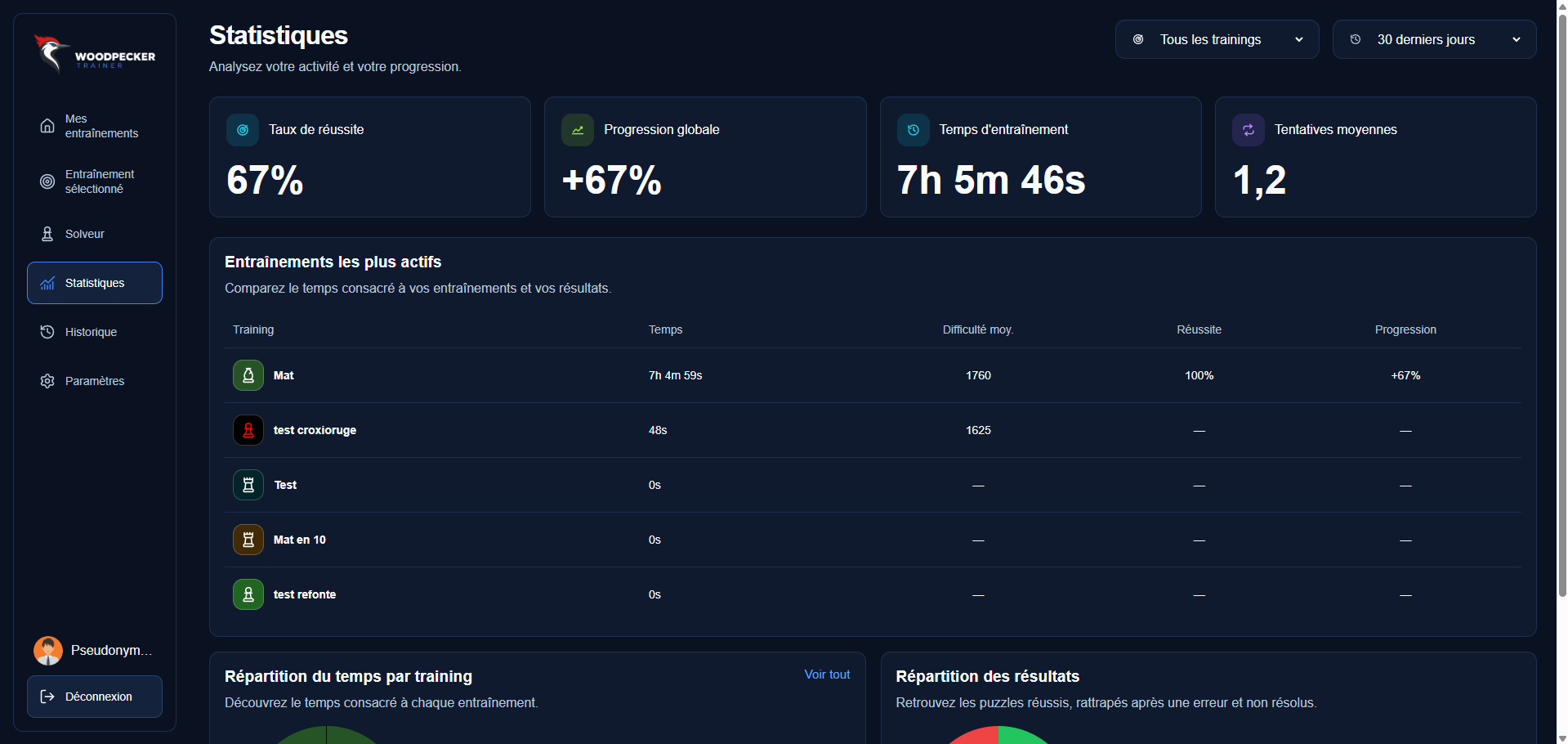Click the Woodpecker Trainer logo

tap(95, 54)
